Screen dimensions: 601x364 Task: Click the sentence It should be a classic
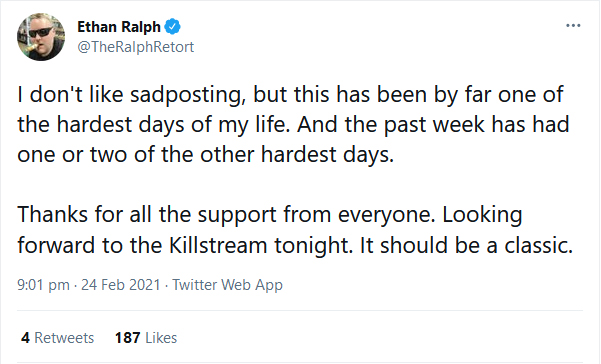point(466,245)
